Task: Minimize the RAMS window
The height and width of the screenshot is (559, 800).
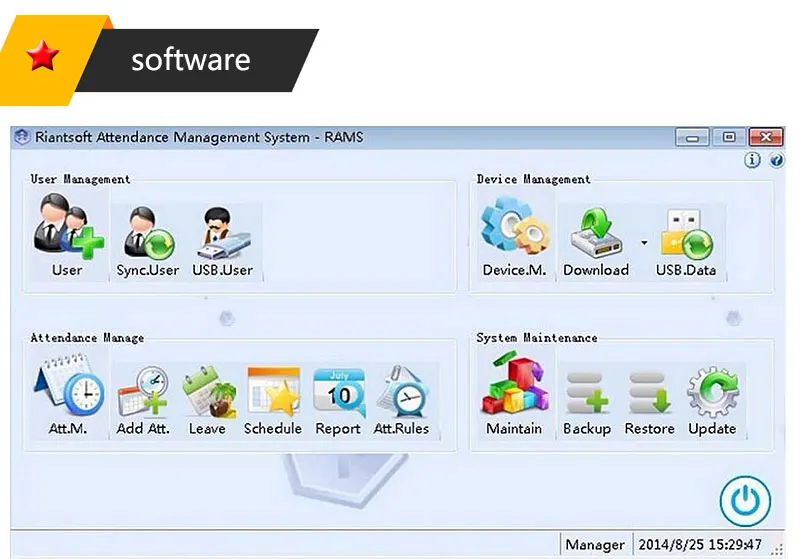Action: tap(692, 137)
